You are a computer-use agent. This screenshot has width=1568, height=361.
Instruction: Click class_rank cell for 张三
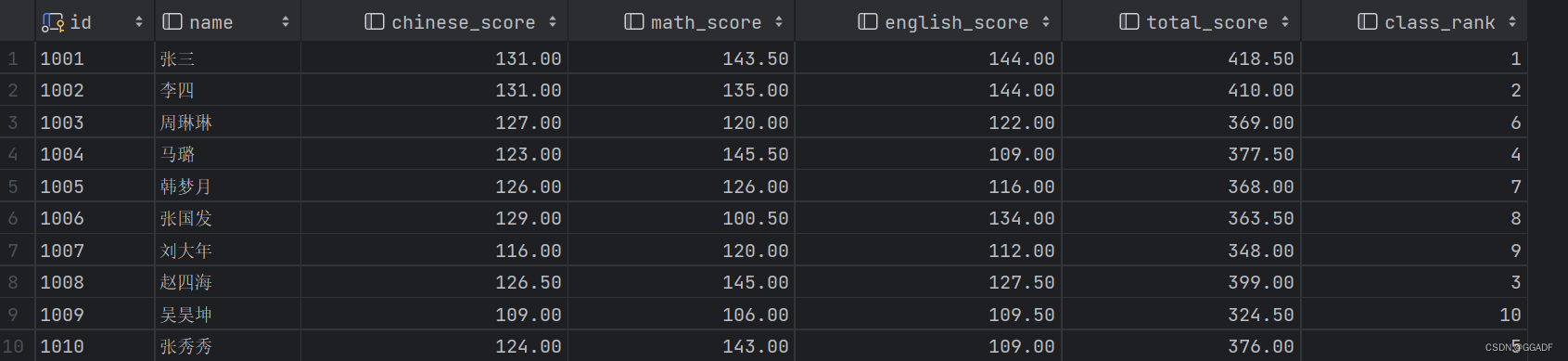(x=1414, y=58)
